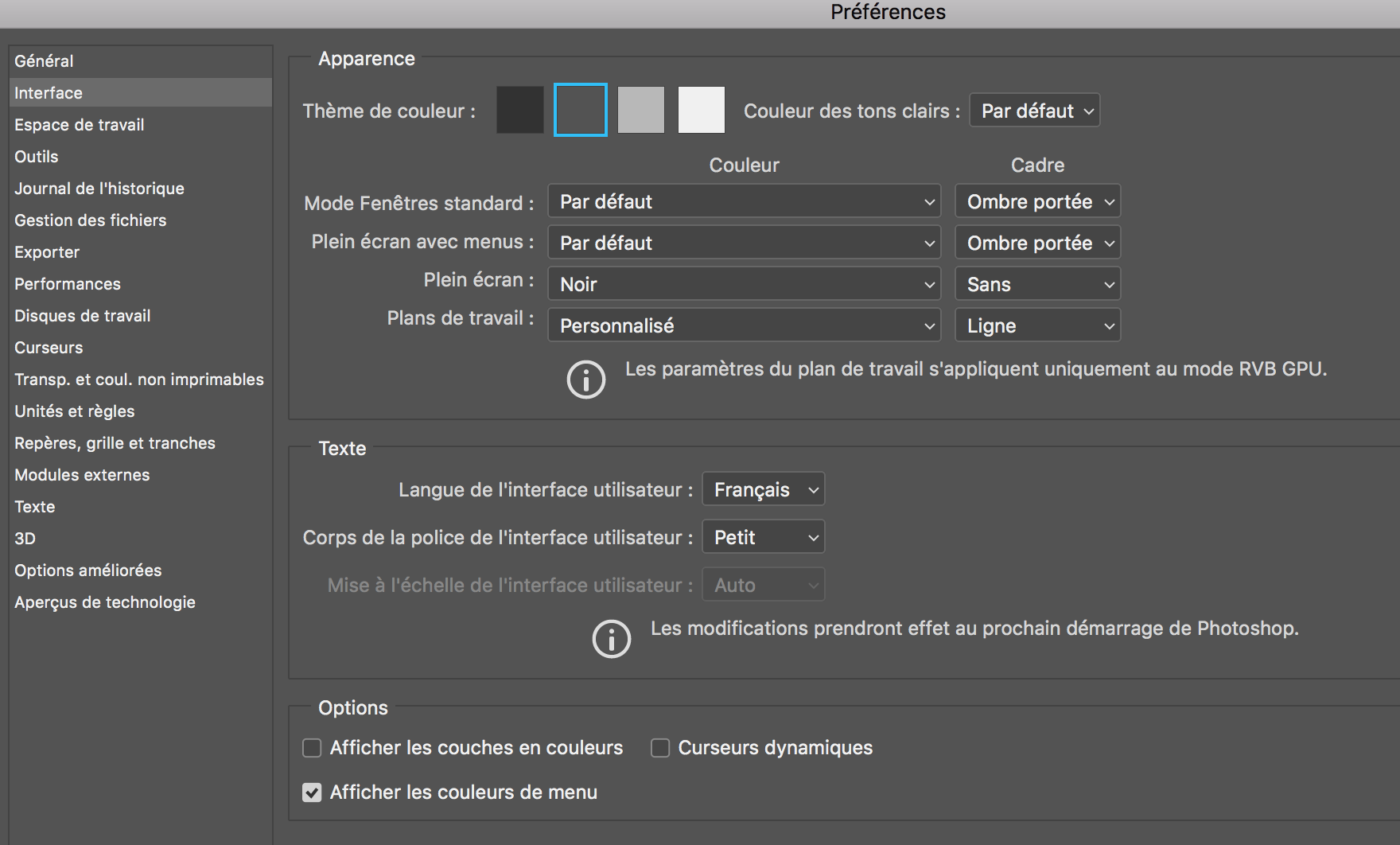
Task: Open Curseurs preferences category
Action: [49, 348]
